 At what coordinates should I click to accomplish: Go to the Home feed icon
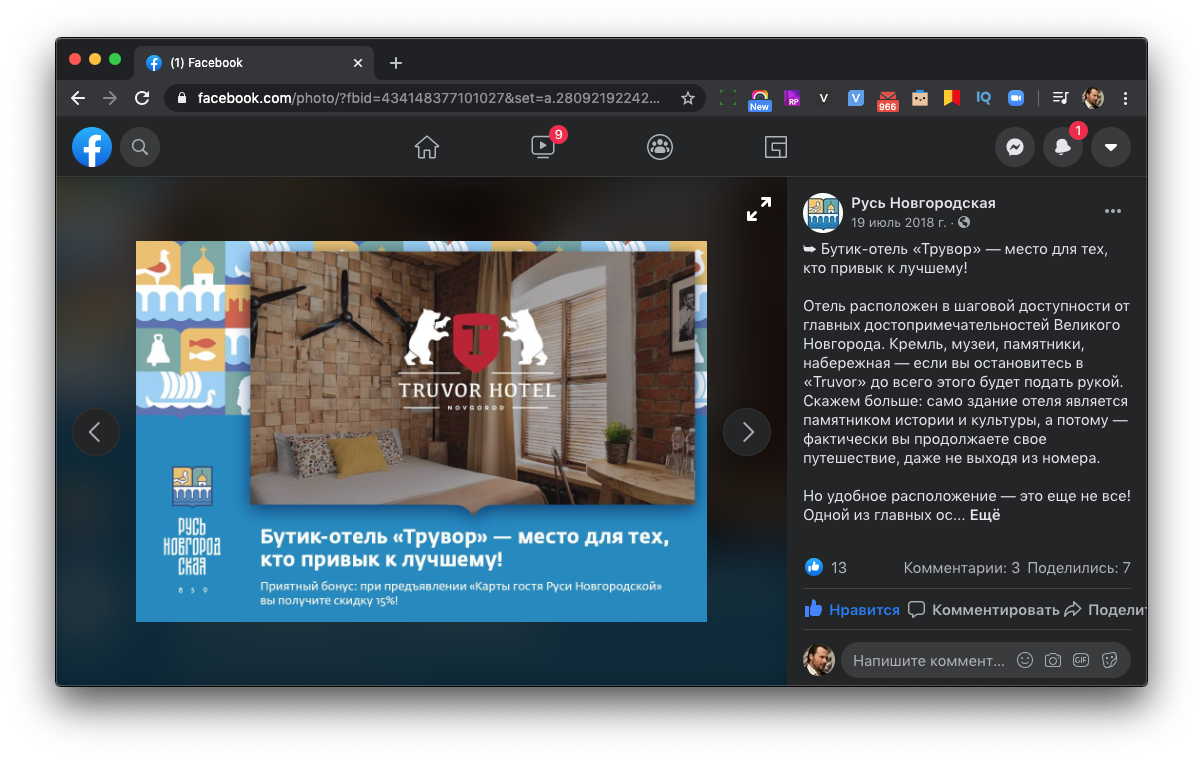427,148
